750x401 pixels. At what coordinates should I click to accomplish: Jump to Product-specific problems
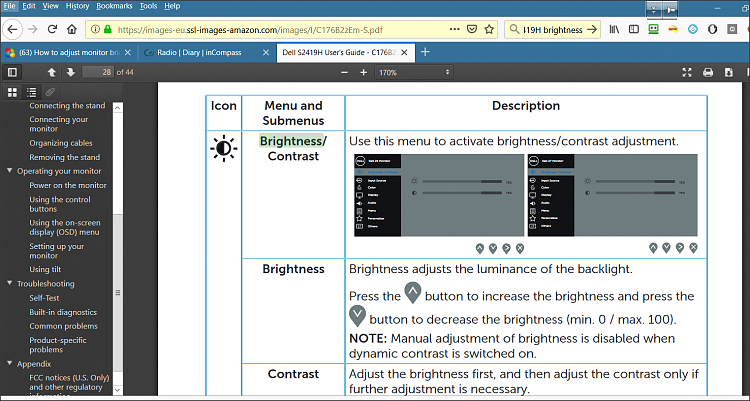click(58, 345)
